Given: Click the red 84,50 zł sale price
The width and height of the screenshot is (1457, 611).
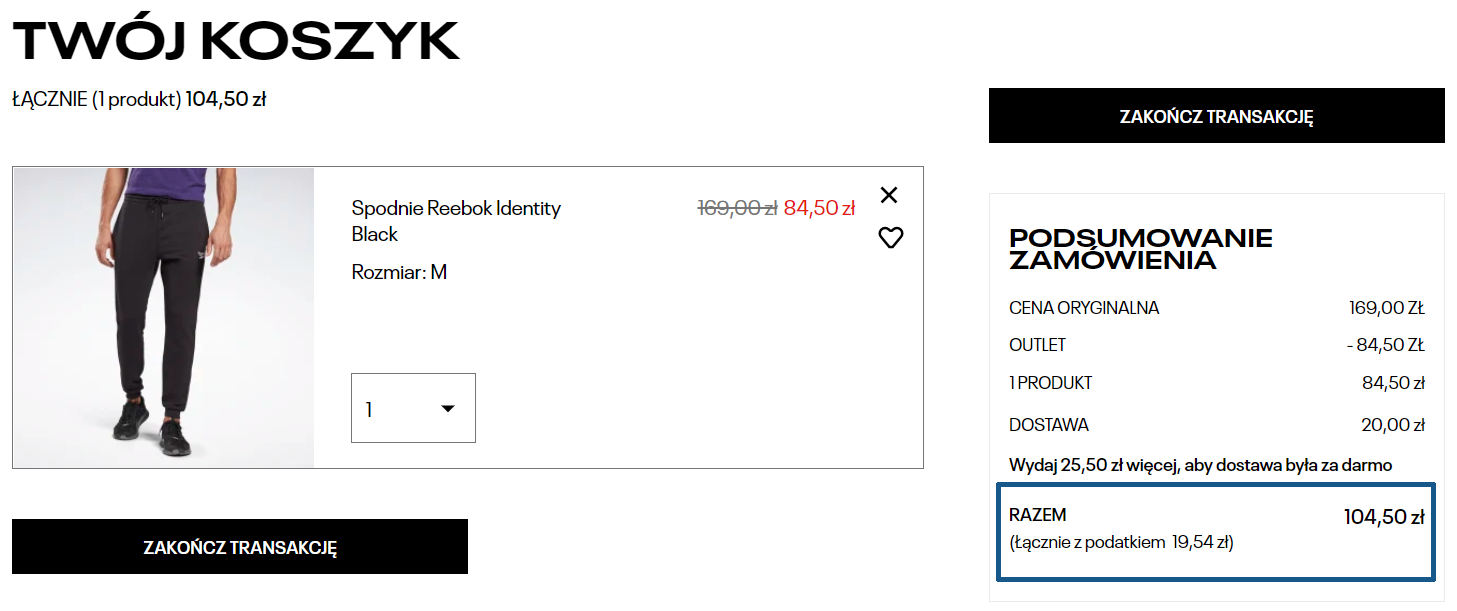Looking at the screenshot, I should point(819,208).
